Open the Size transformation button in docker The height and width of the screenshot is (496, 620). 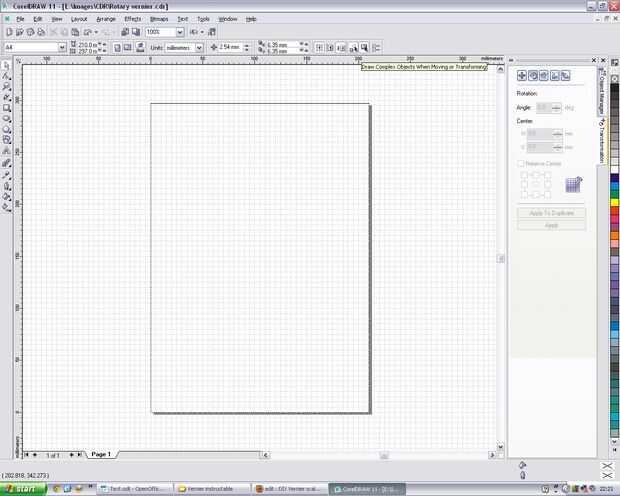click(554, 76)
